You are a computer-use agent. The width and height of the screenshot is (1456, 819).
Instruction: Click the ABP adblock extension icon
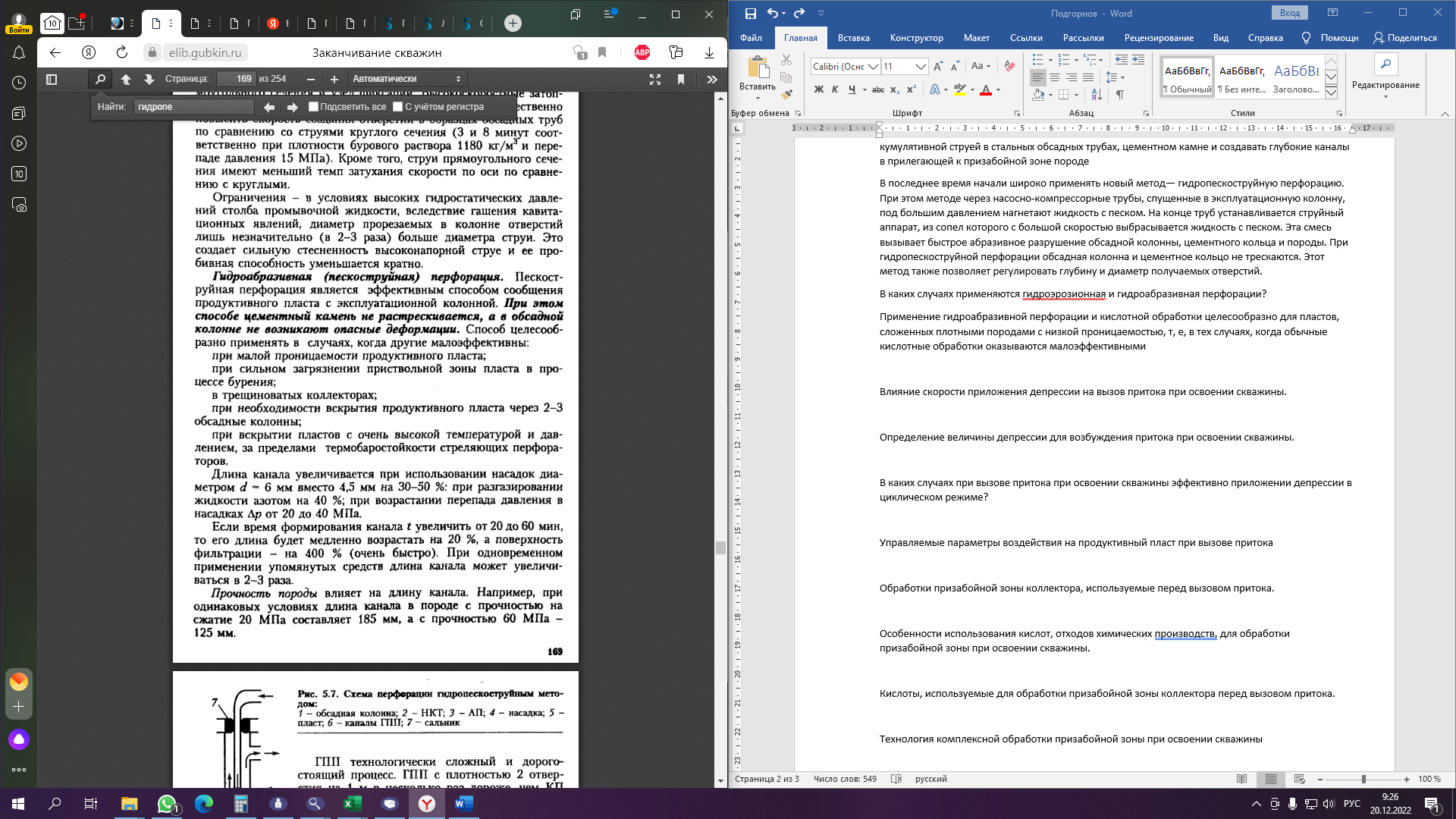642,52
